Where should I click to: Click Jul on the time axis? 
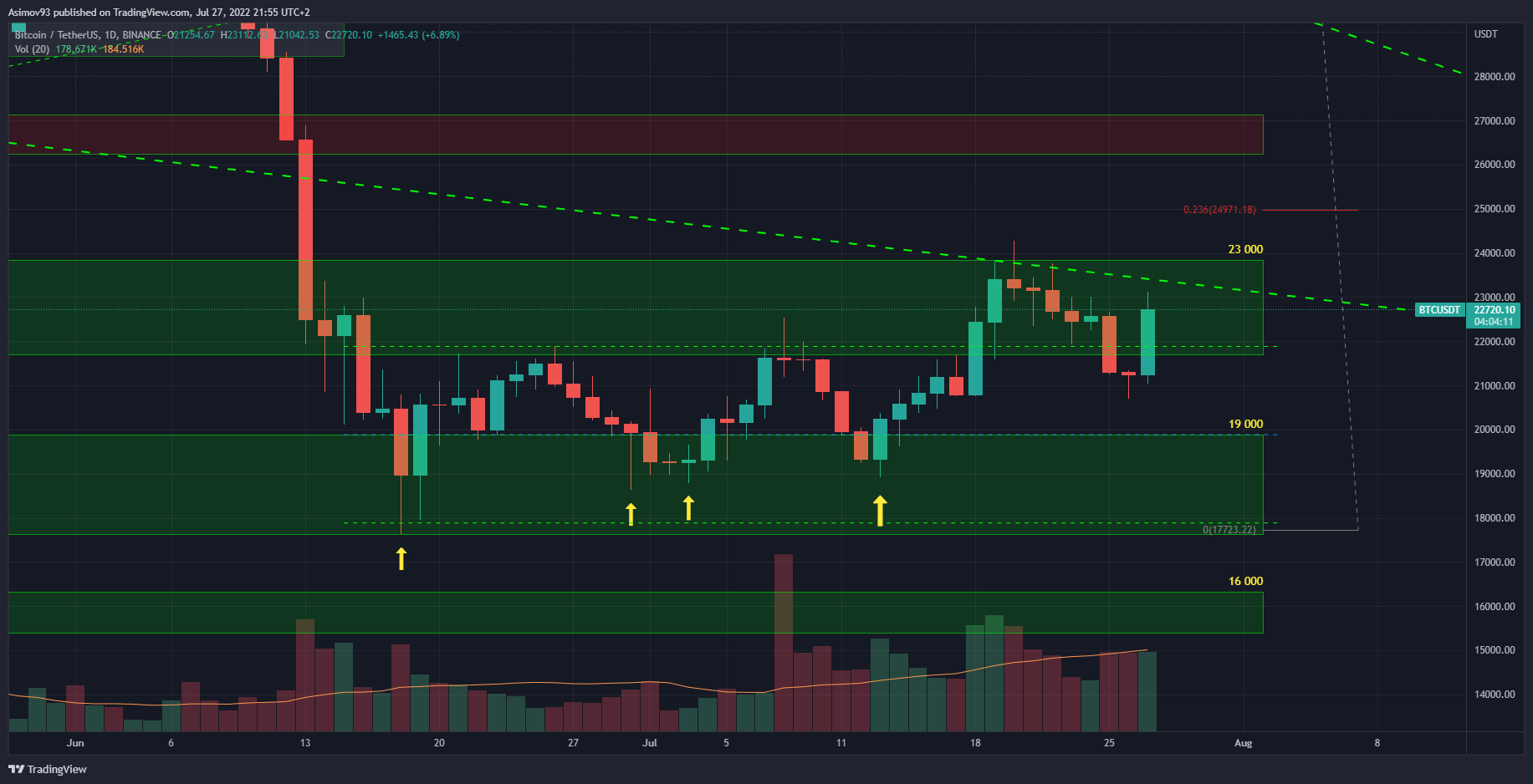coord(650,743)
